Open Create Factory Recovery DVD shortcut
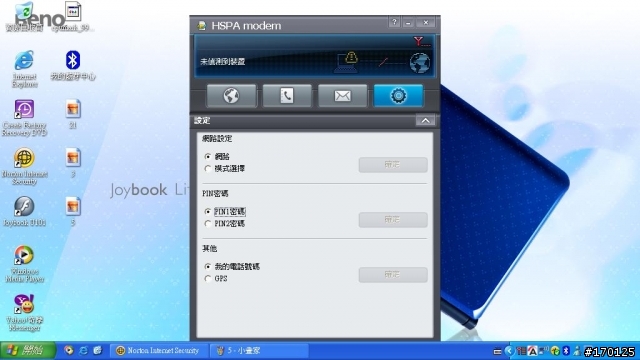Viewport: 640px width, 360px height. (24, 118)
